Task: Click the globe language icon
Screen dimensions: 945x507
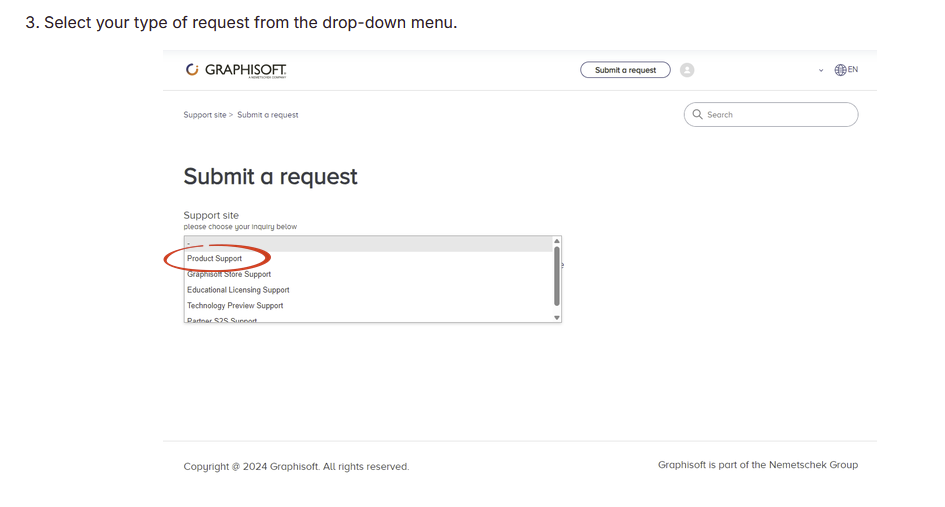Action: tap(840, 70)
